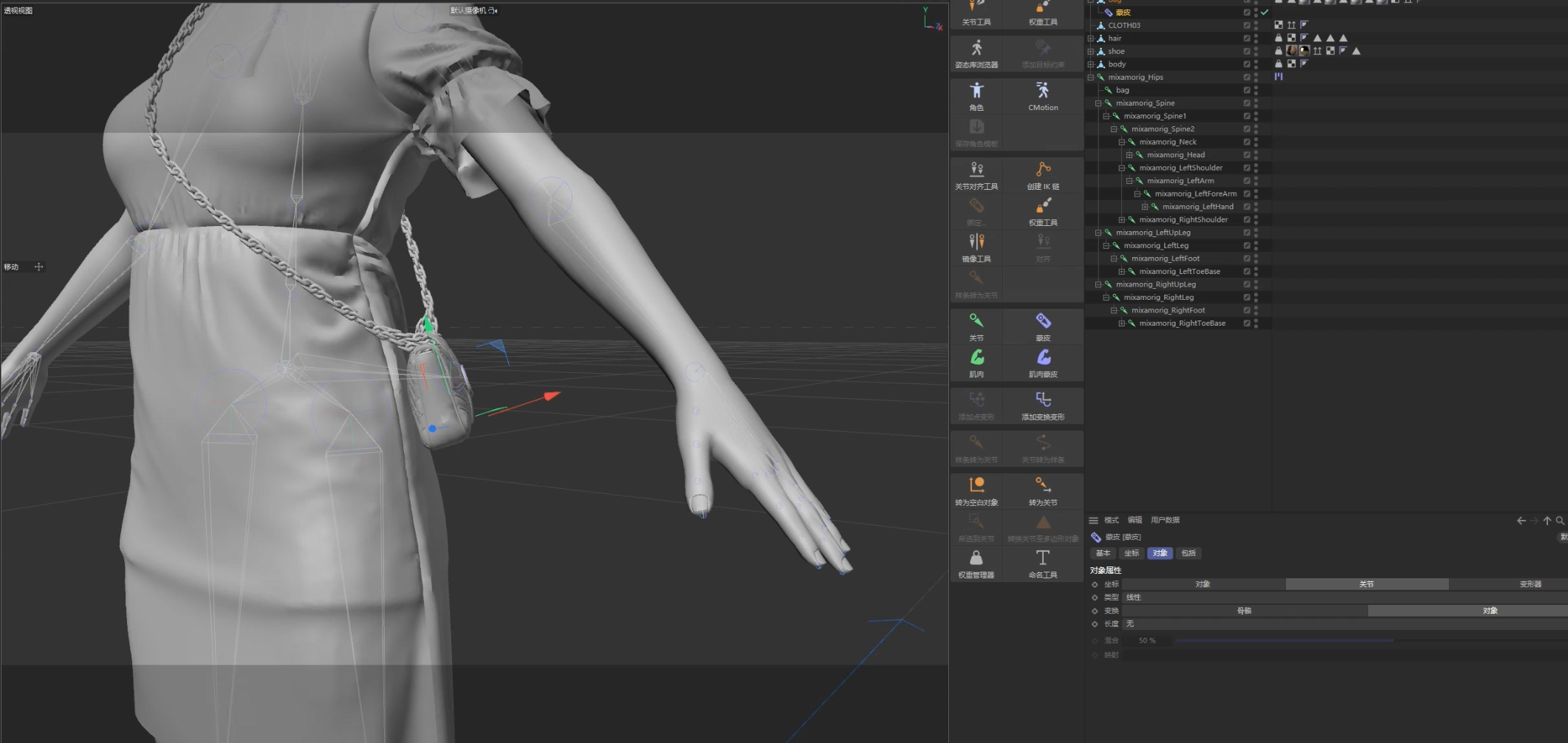This screenshot has width=1568, height=743.
Task: Expand the shoe object in the tree
Action: point(1090,51)
